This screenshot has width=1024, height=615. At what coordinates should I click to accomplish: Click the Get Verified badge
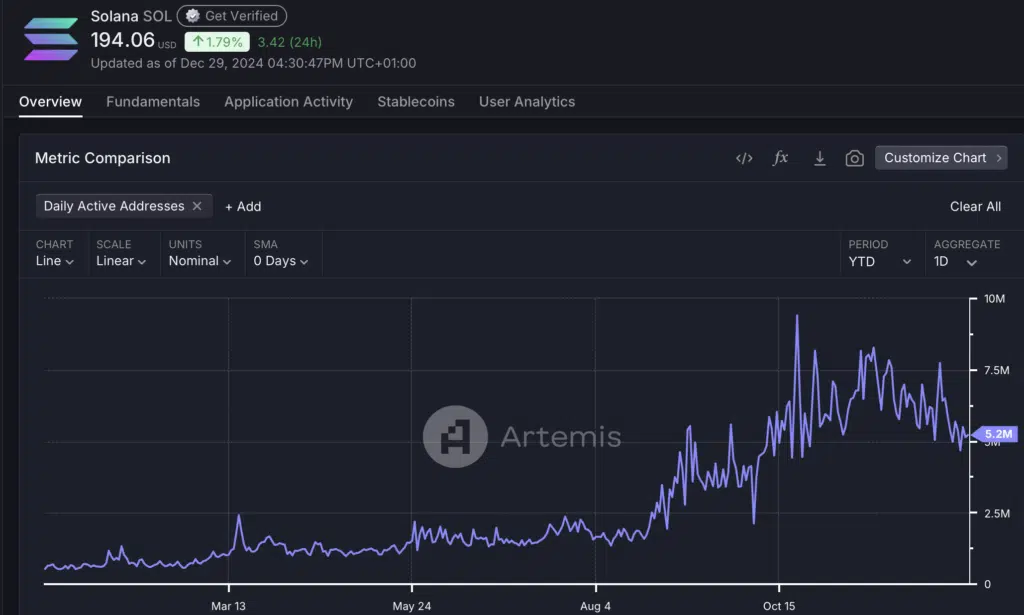coord(232,16)
